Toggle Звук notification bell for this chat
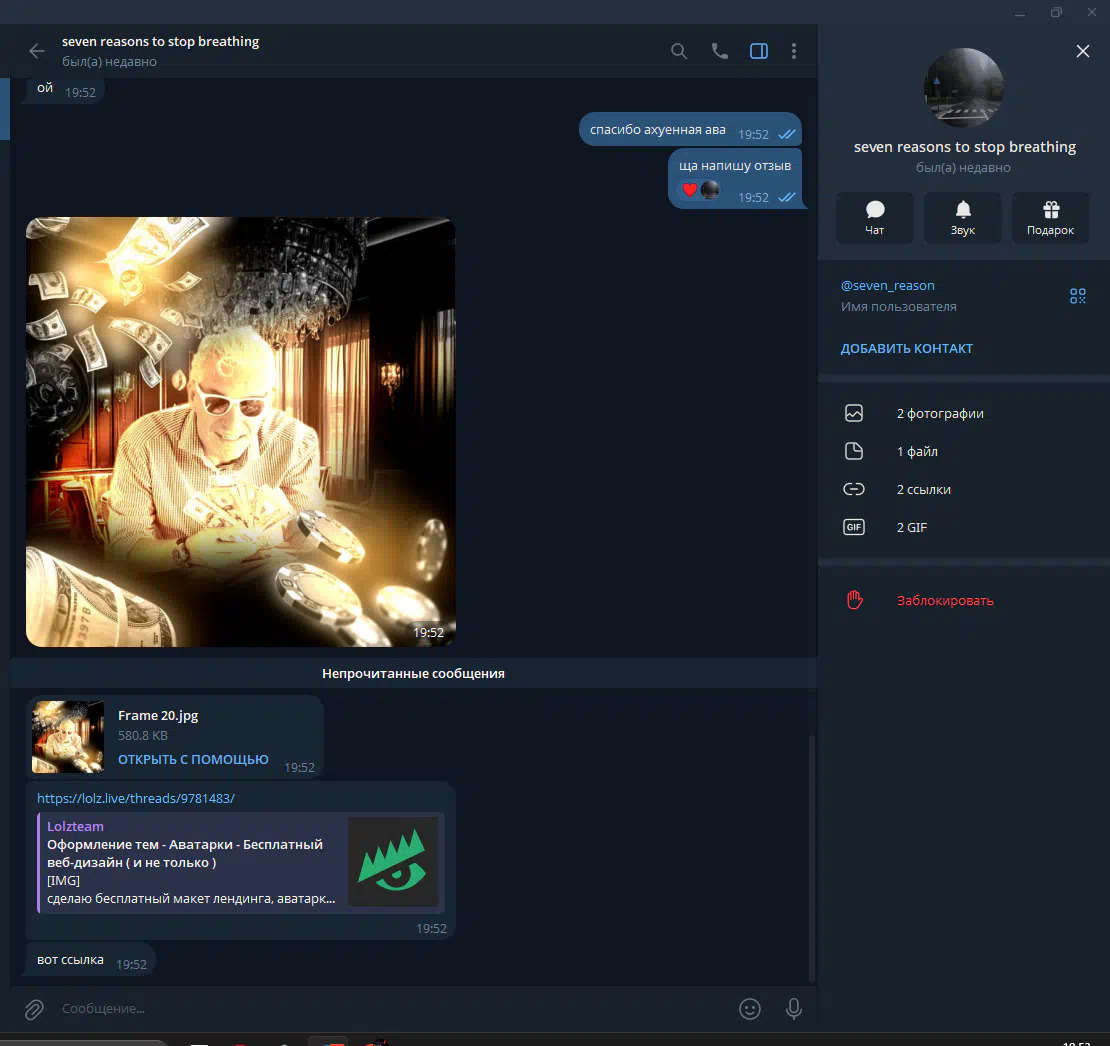This screenshot has height=1046, width=1110. [x=963, y=217]
